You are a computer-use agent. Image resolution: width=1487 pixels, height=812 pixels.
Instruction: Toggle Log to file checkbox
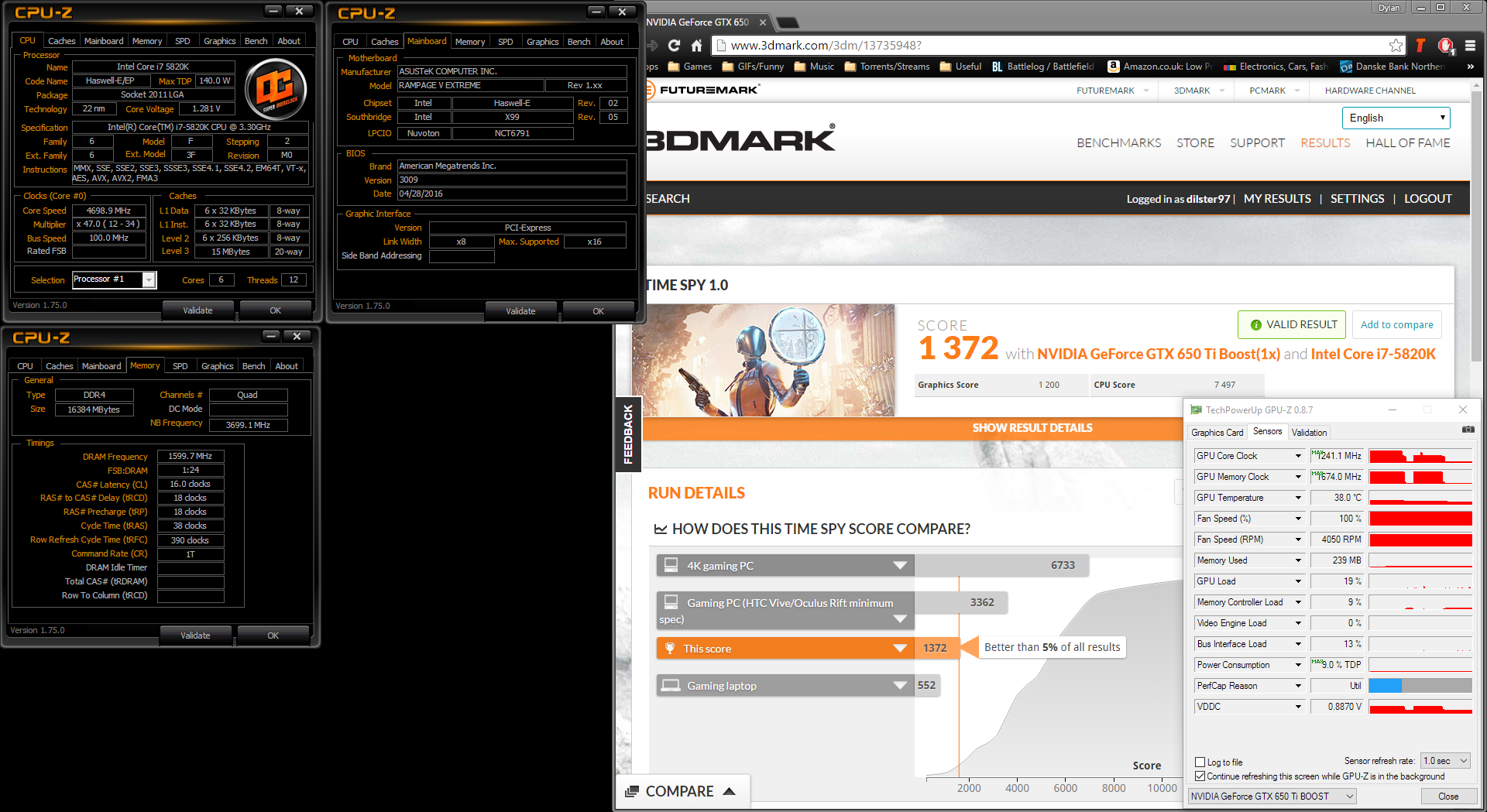(x=1200, y=762)
